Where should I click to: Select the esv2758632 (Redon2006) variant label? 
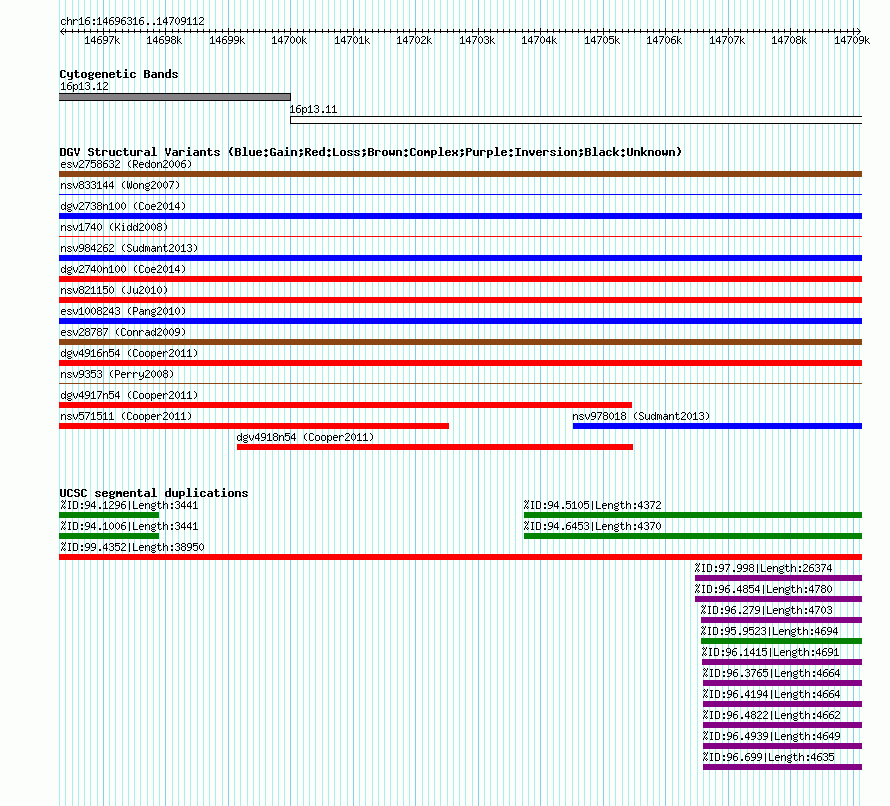[x=126, y=165]
